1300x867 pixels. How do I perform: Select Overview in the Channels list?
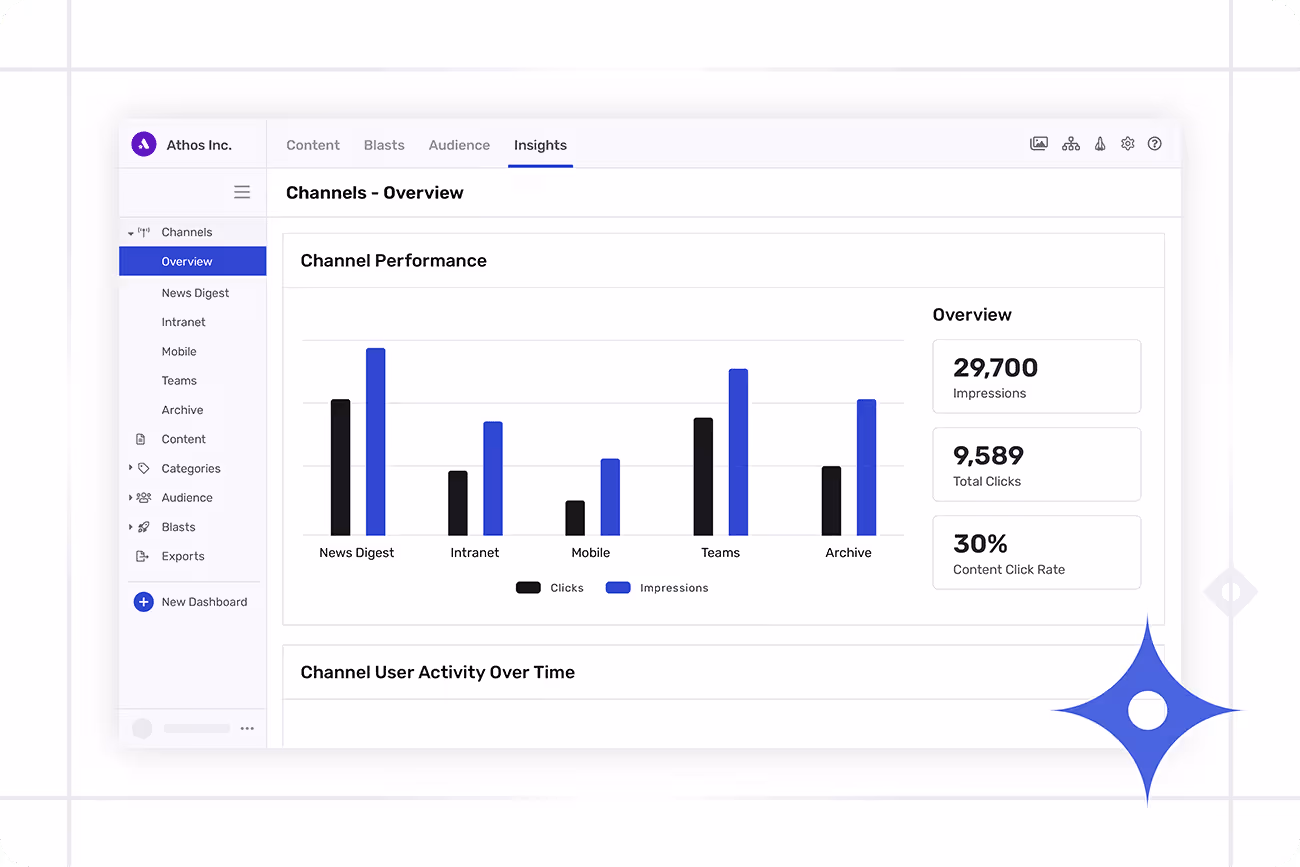[193, 261]
